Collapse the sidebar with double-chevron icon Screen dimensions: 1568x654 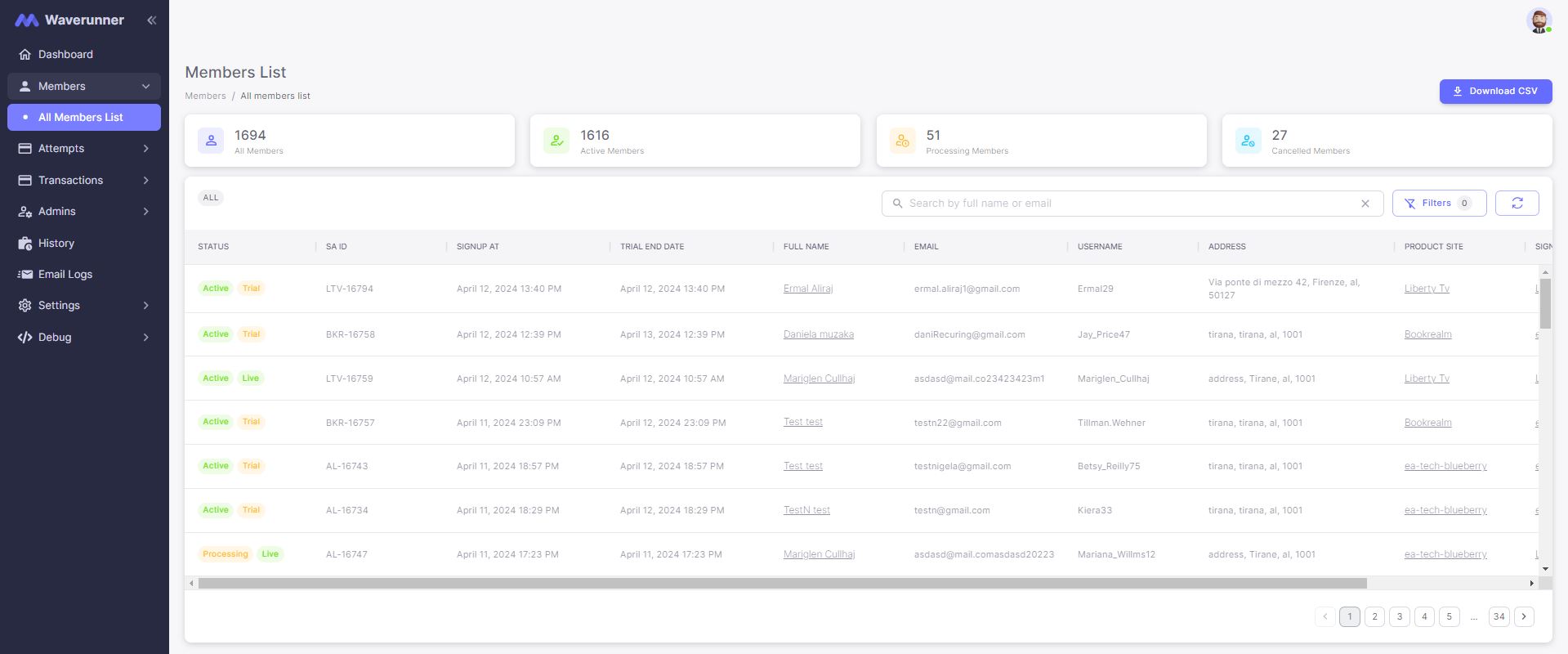[151, 20]
